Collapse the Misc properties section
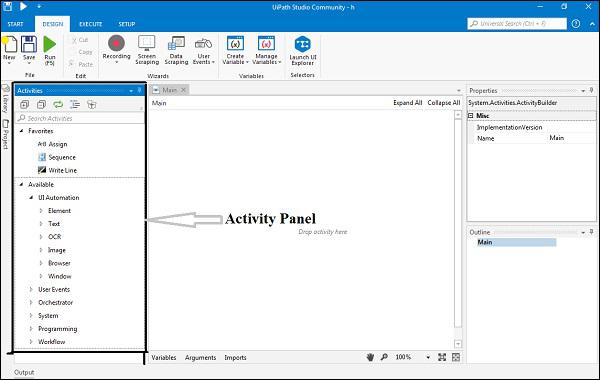600x380 pixels. [471, 115]
